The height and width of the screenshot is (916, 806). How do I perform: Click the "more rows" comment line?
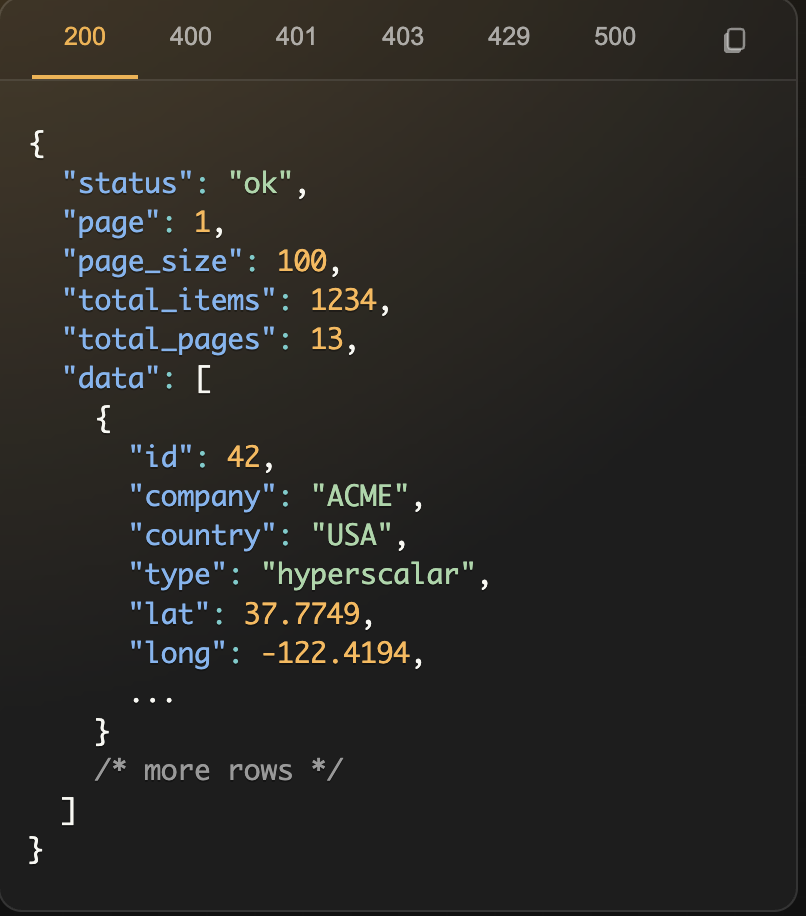[x=218, y=770]
